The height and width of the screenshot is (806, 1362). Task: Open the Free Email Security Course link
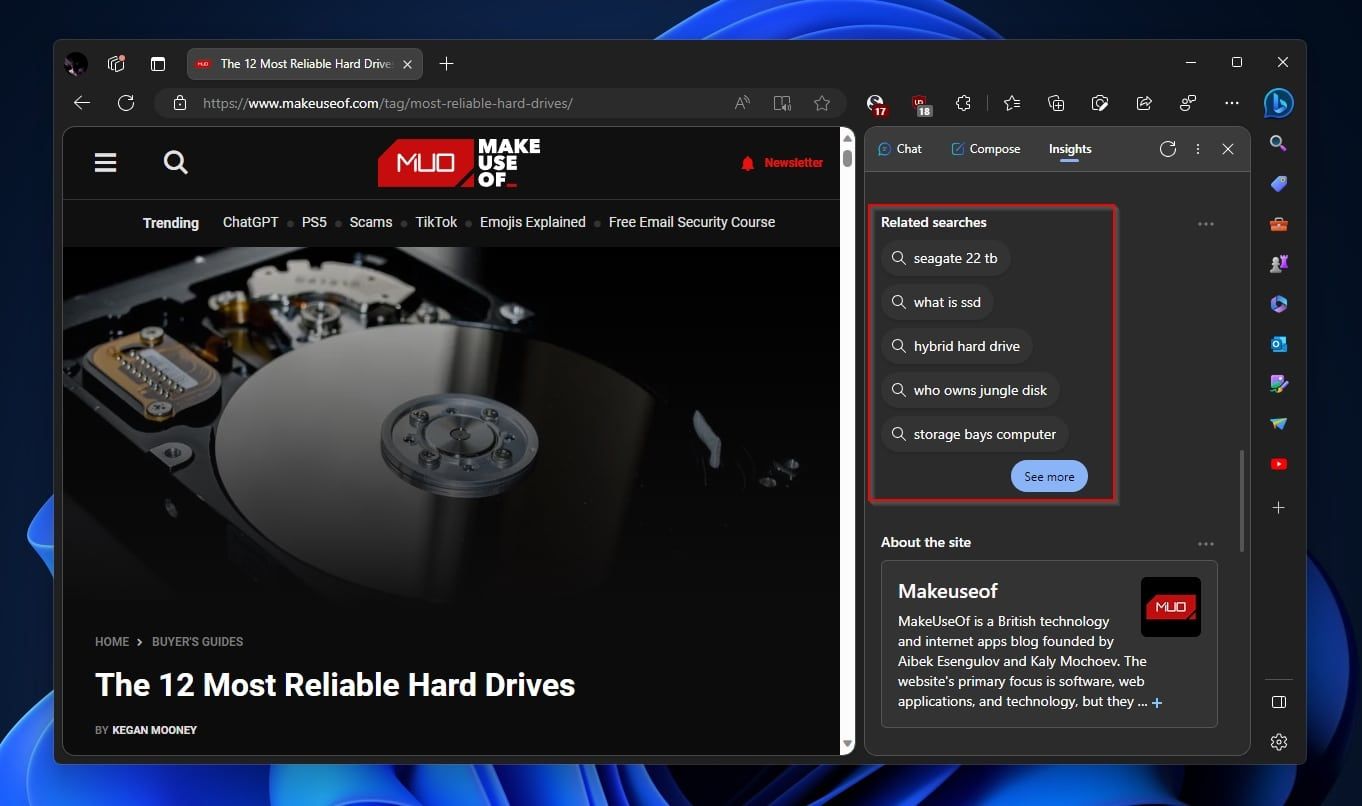point(692,222)
